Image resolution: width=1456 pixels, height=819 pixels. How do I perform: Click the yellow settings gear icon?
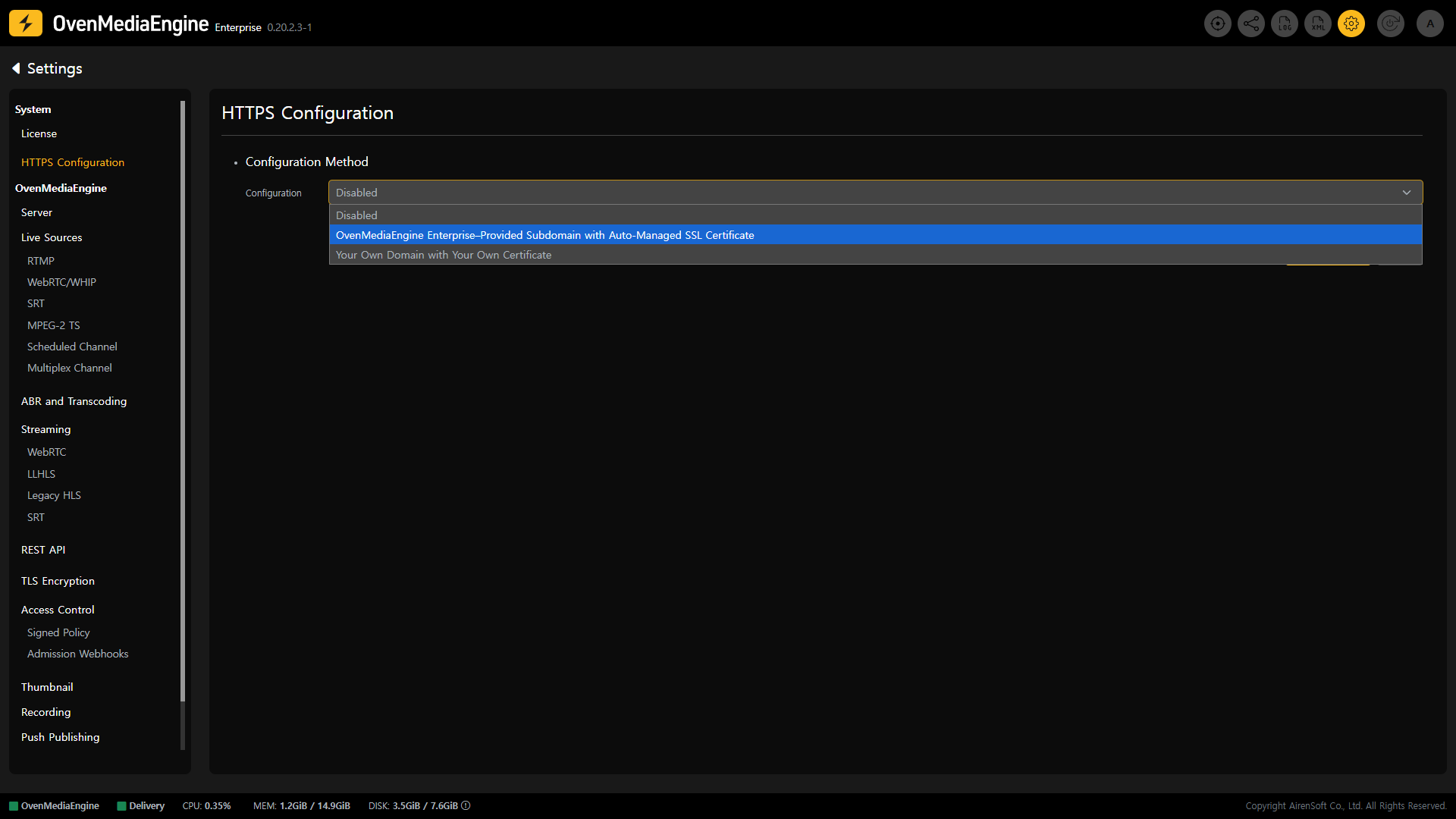pos(1351,24)
